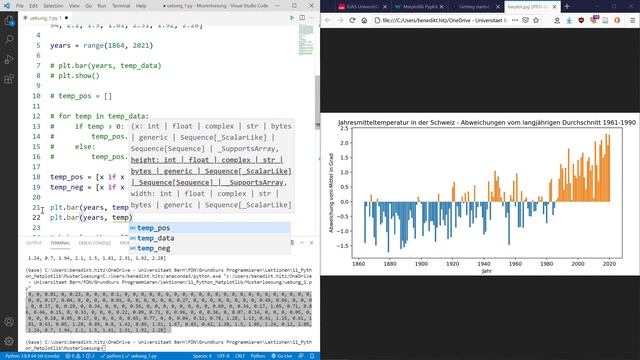The image size is (640, 360).
Task: Reload the page in Firefox
Action: [352, 20]
